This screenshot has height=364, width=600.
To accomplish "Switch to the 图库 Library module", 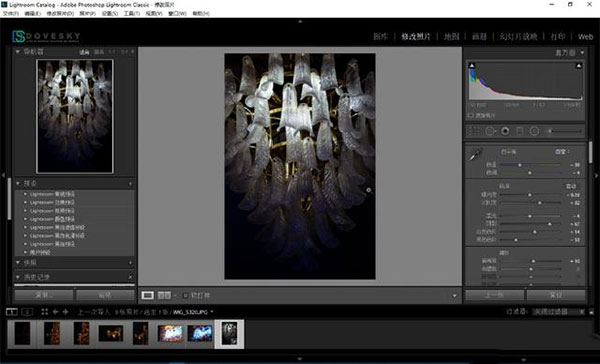I will coord(380,36).
